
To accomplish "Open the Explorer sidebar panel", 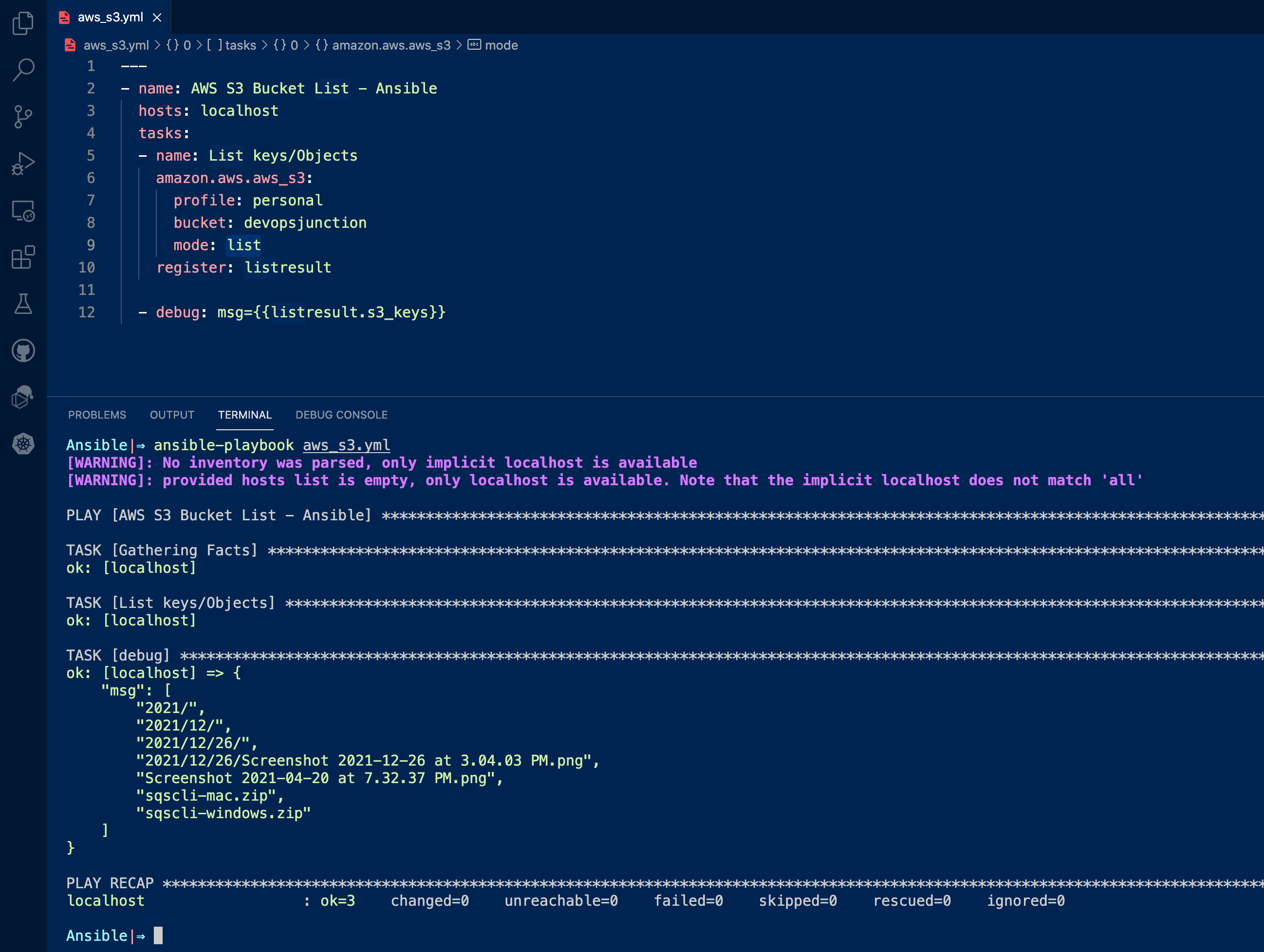I will coord(23,23).
